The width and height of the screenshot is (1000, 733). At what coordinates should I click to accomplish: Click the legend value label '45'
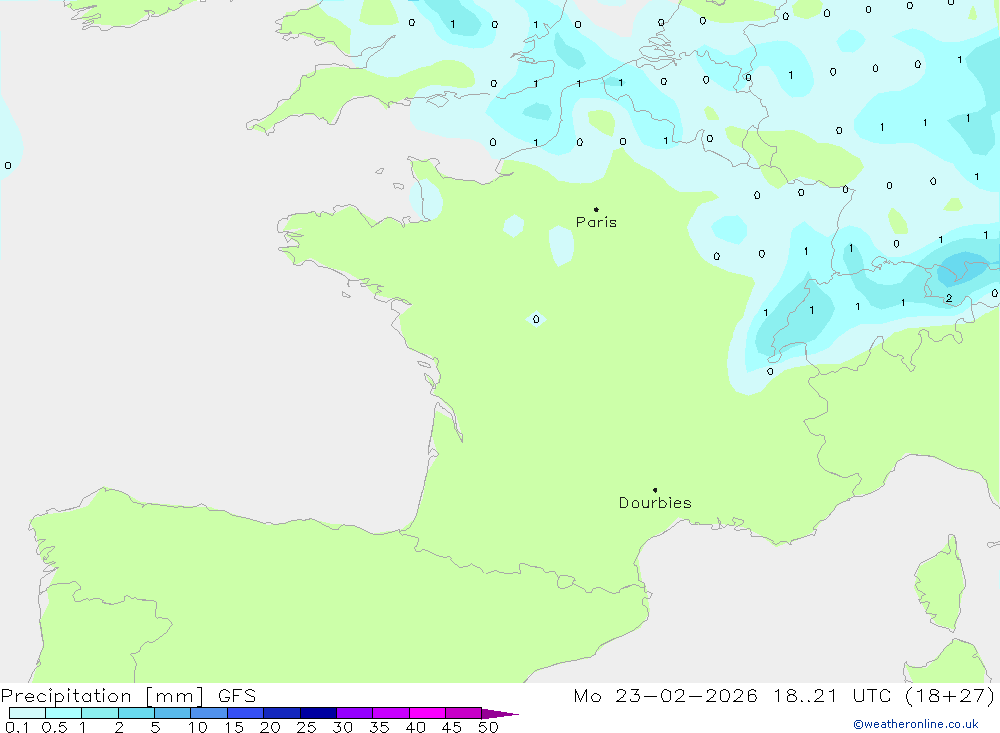452,727
